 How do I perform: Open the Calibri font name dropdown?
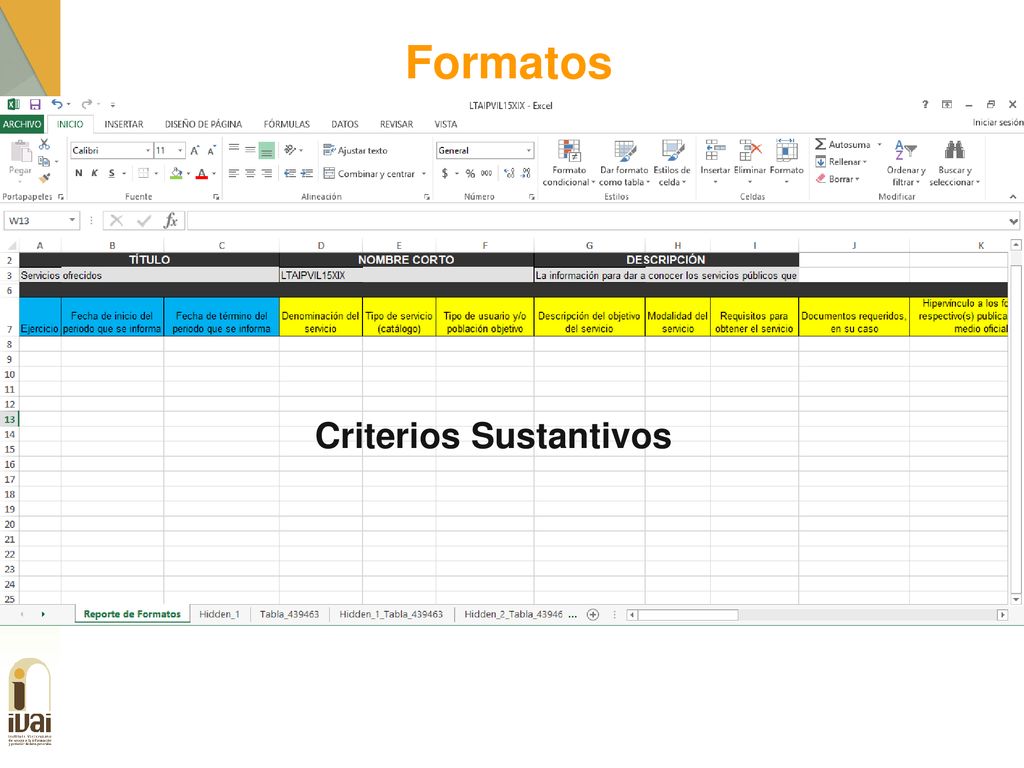click(x=148, y=151)
